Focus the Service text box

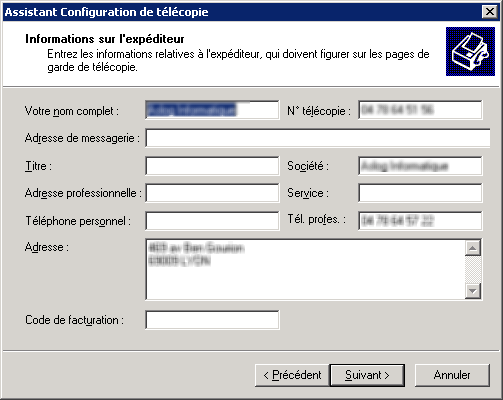pyautogui.click(x=420, y=193)
